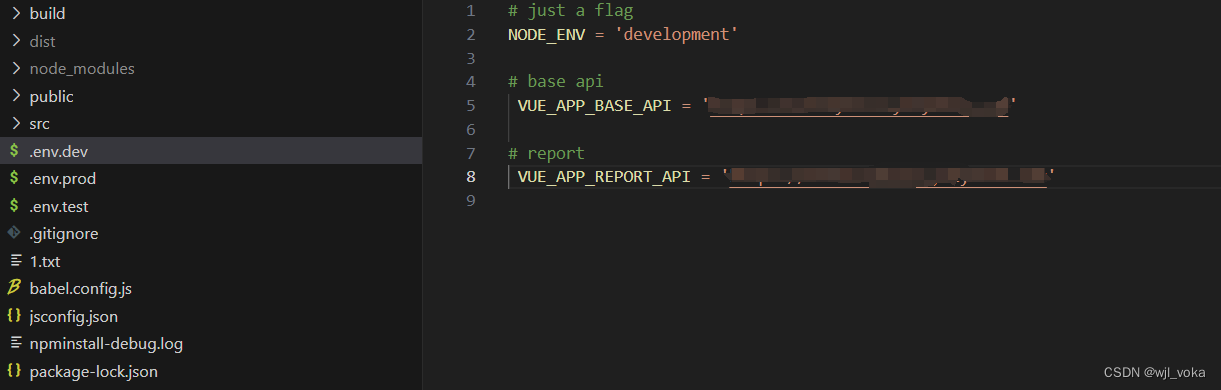
Task: Open package-lock.json in the explorer
Action: tap(94, 371)
